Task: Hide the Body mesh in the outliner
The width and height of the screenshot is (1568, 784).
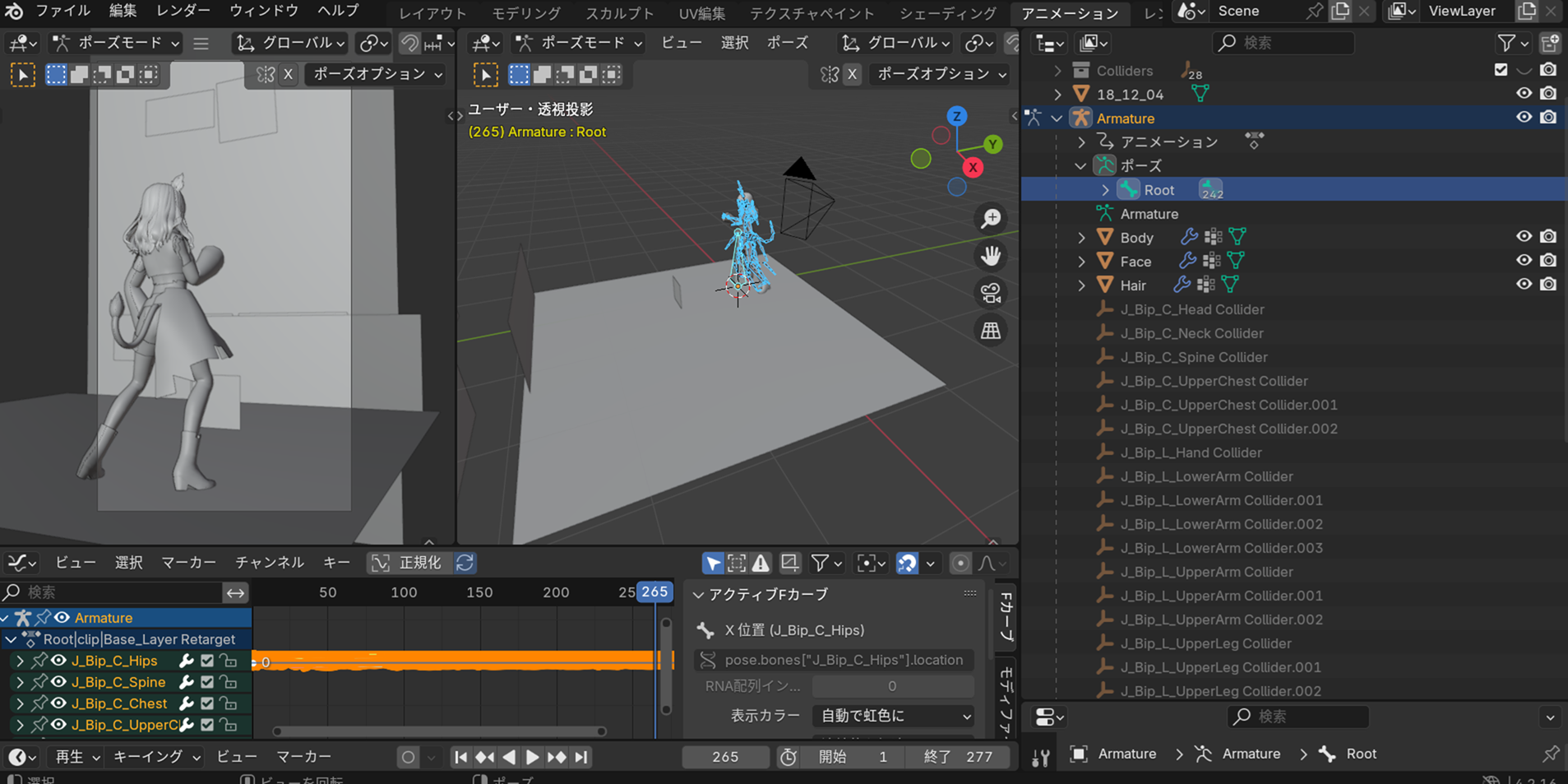Action: pyautogui.click(x=1524, y=236)
